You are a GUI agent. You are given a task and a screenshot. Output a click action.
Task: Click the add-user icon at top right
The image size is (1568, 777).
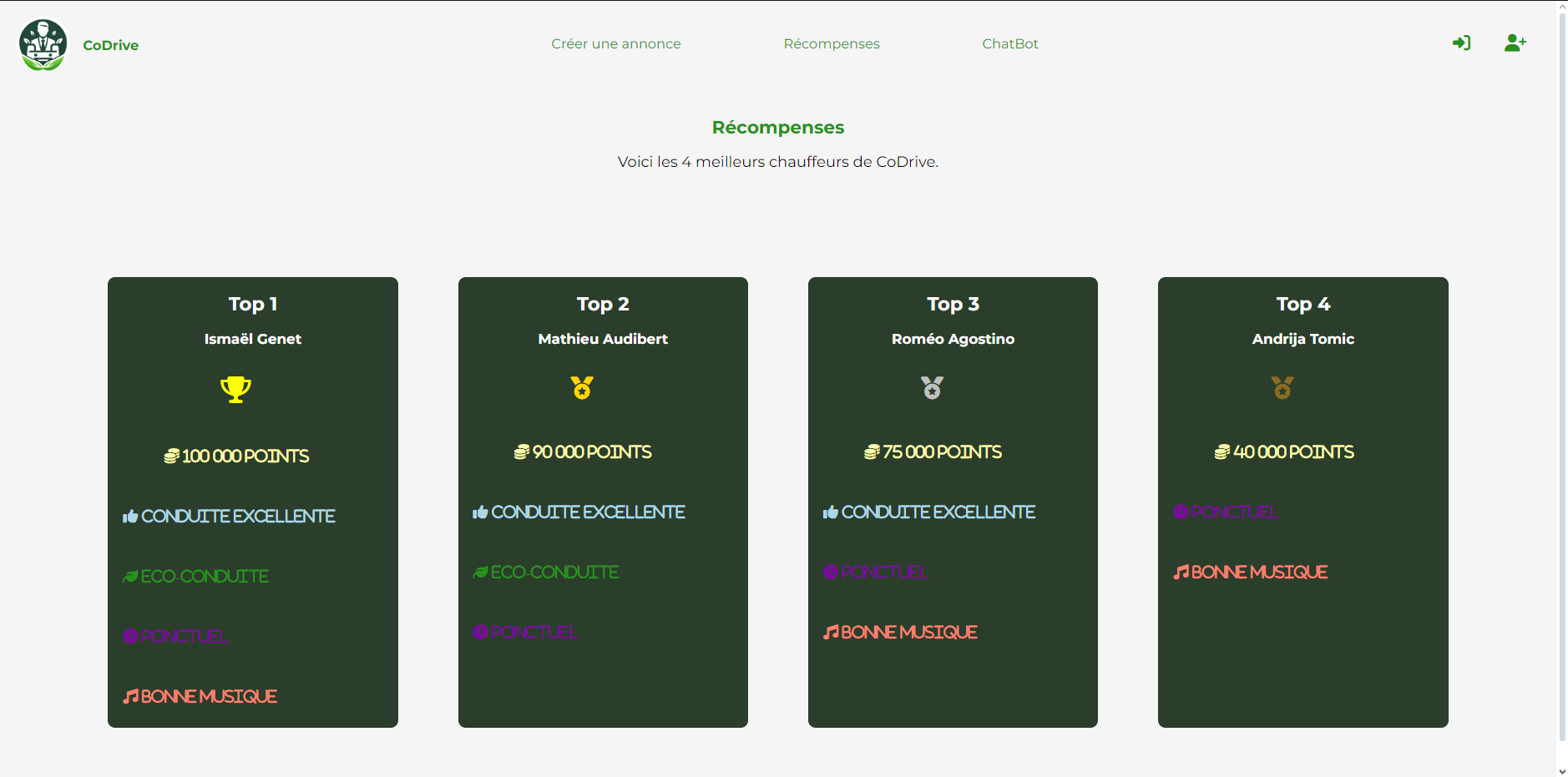click(x=1515, y=43)
